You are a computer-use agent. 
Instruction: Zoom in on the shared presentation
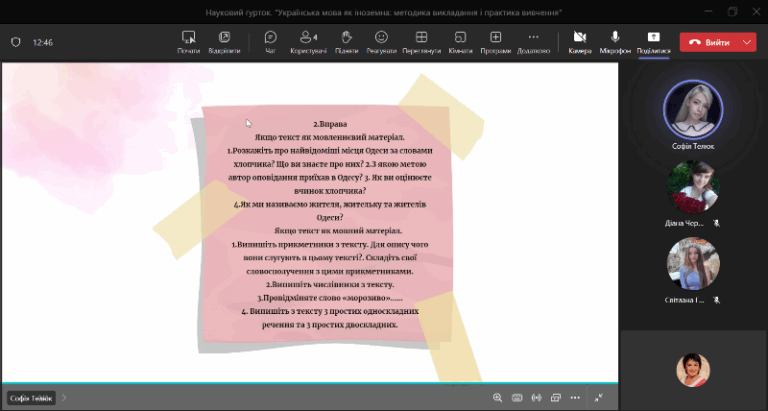(497, 397)
